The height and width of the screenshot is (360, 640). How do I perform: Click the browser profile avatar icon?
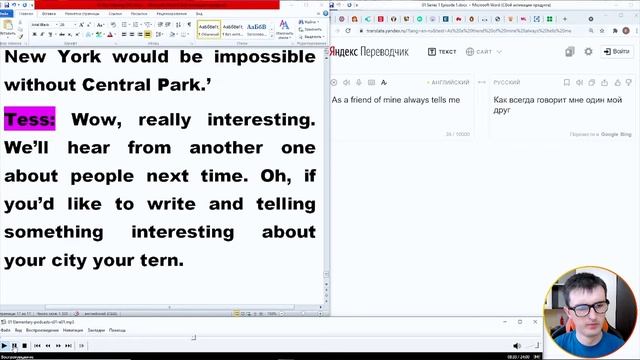pyautogui.click(x=626, y=31)
